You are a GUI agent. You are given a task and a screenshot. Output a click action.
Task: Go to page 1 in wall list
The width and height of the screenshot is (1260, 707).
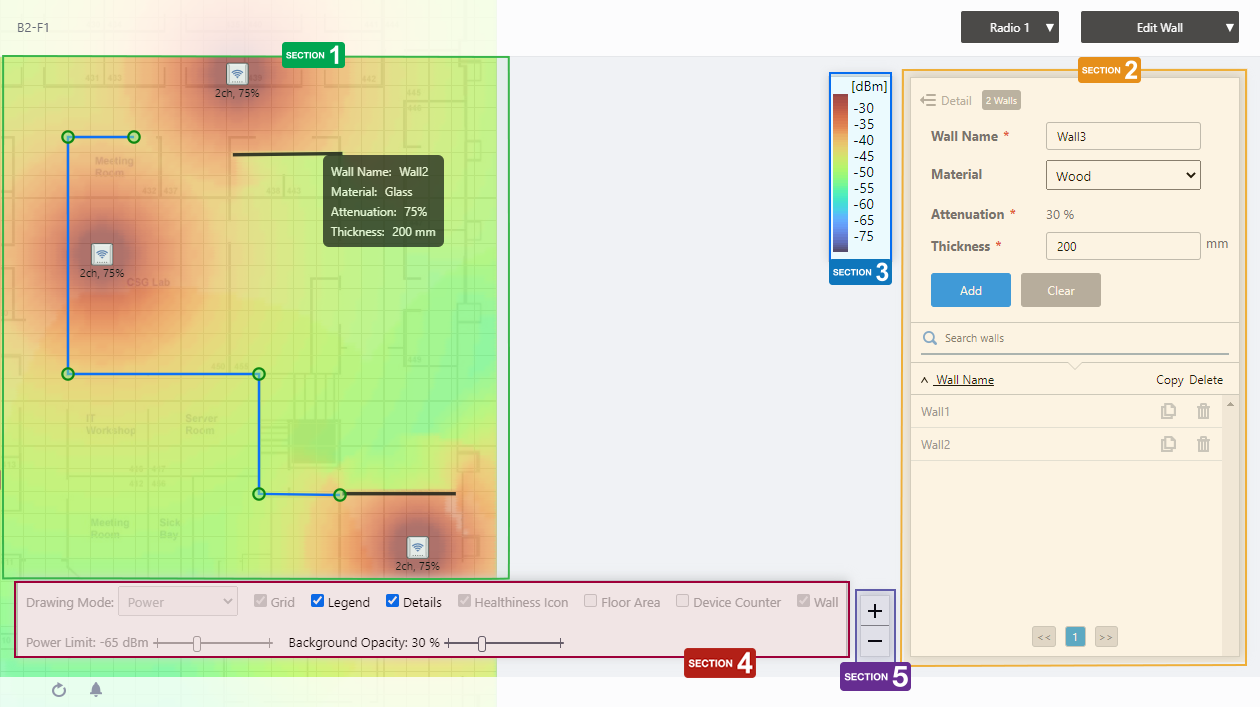click(1075, 637)
